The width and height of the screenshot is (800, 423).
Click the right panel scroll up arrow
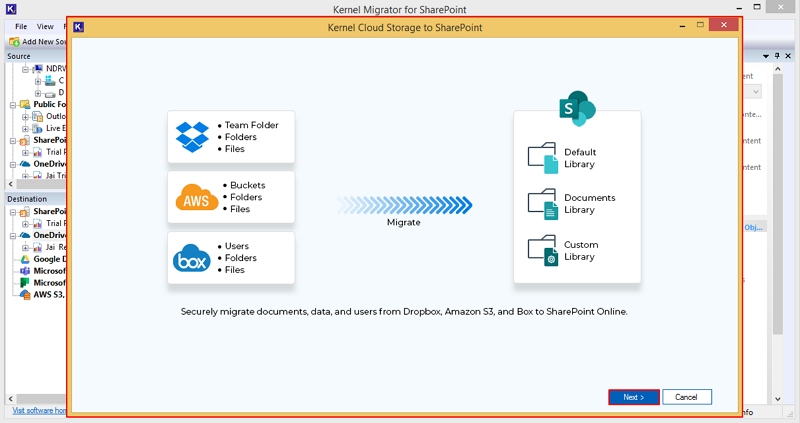(x=778, y=69)
